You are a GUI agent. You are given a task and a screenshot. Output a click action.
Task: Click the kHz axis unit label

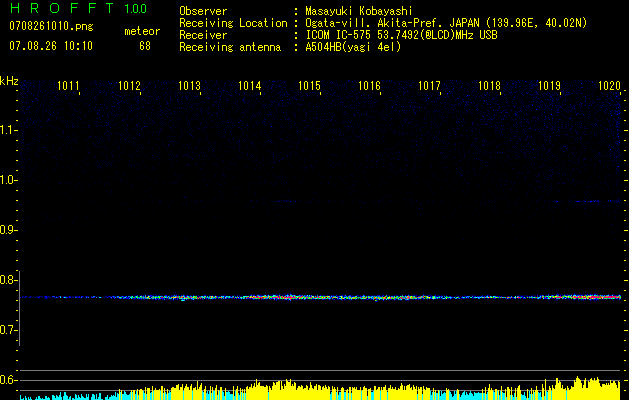coord(9,81)
